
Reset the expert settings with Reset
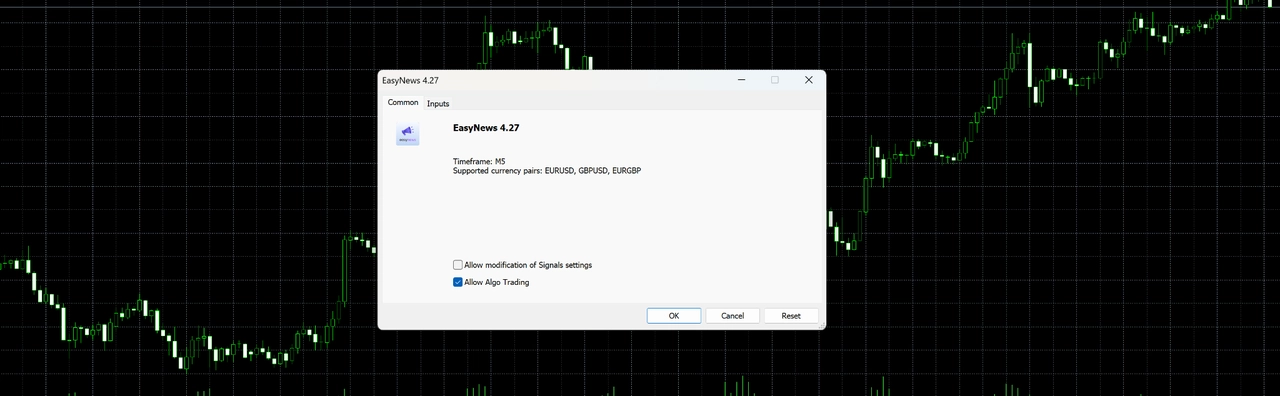click(x=791, y=315)
